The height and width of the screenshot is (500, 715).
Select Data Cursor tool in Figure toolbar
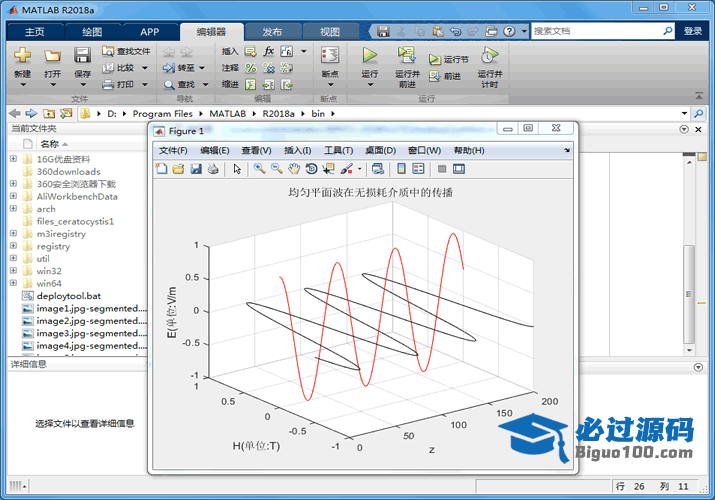point(328,169)
